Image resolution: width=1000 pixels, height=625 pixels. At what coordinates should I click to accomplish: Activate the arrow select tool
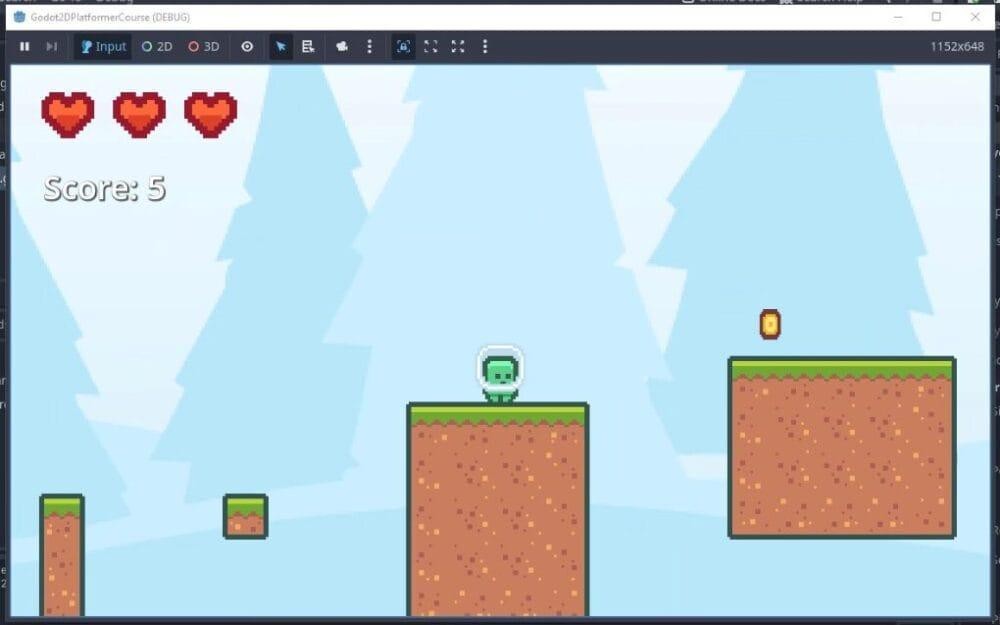[x=281, y=47]
